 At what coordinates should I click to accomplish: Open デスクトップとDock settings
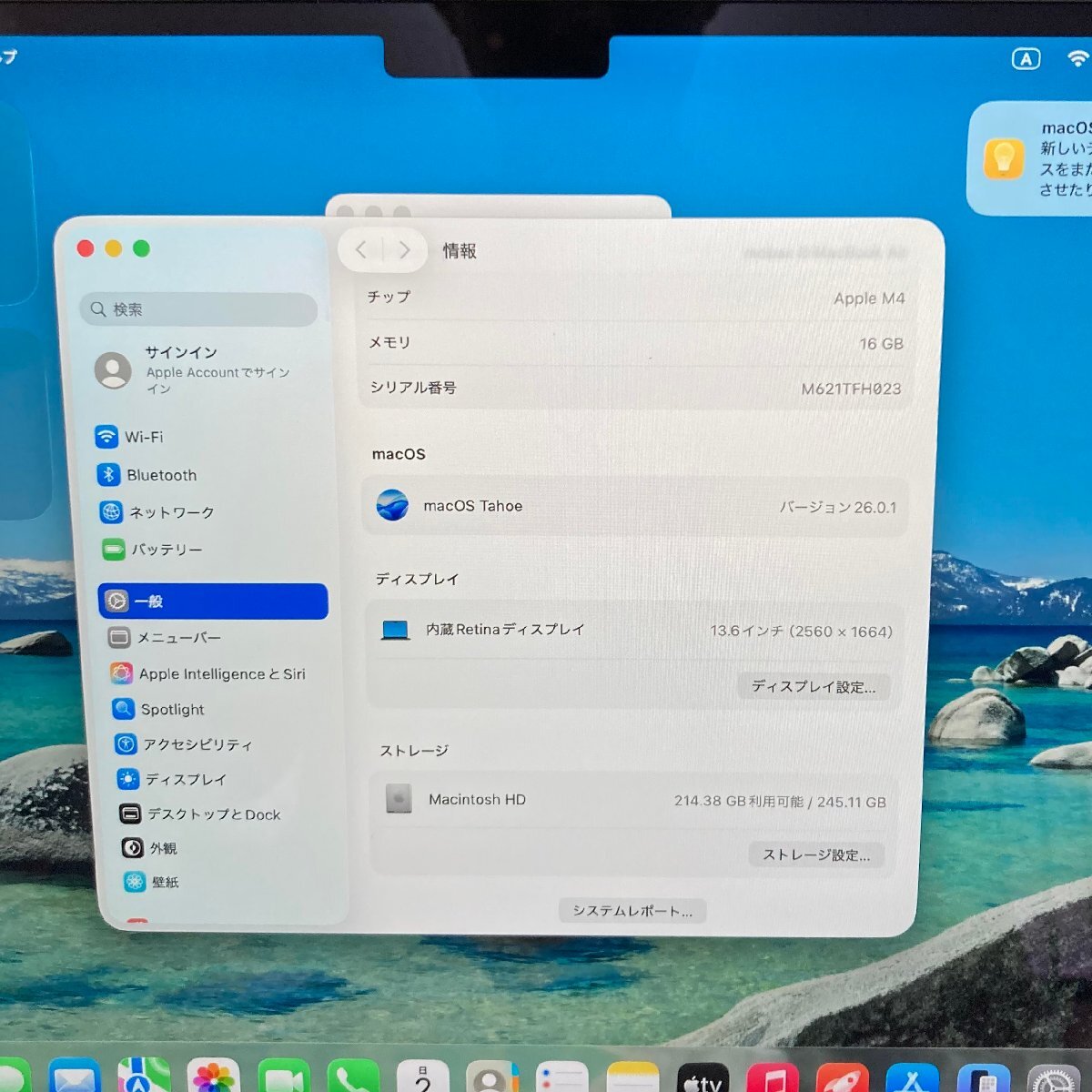click(x=200, y=814)
